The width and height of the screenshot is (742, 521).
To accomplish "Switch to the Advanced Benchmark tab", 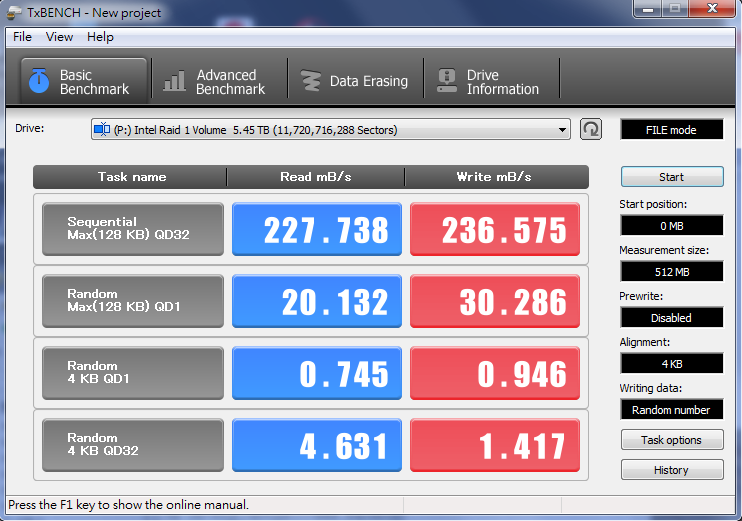I will [220, 81].
